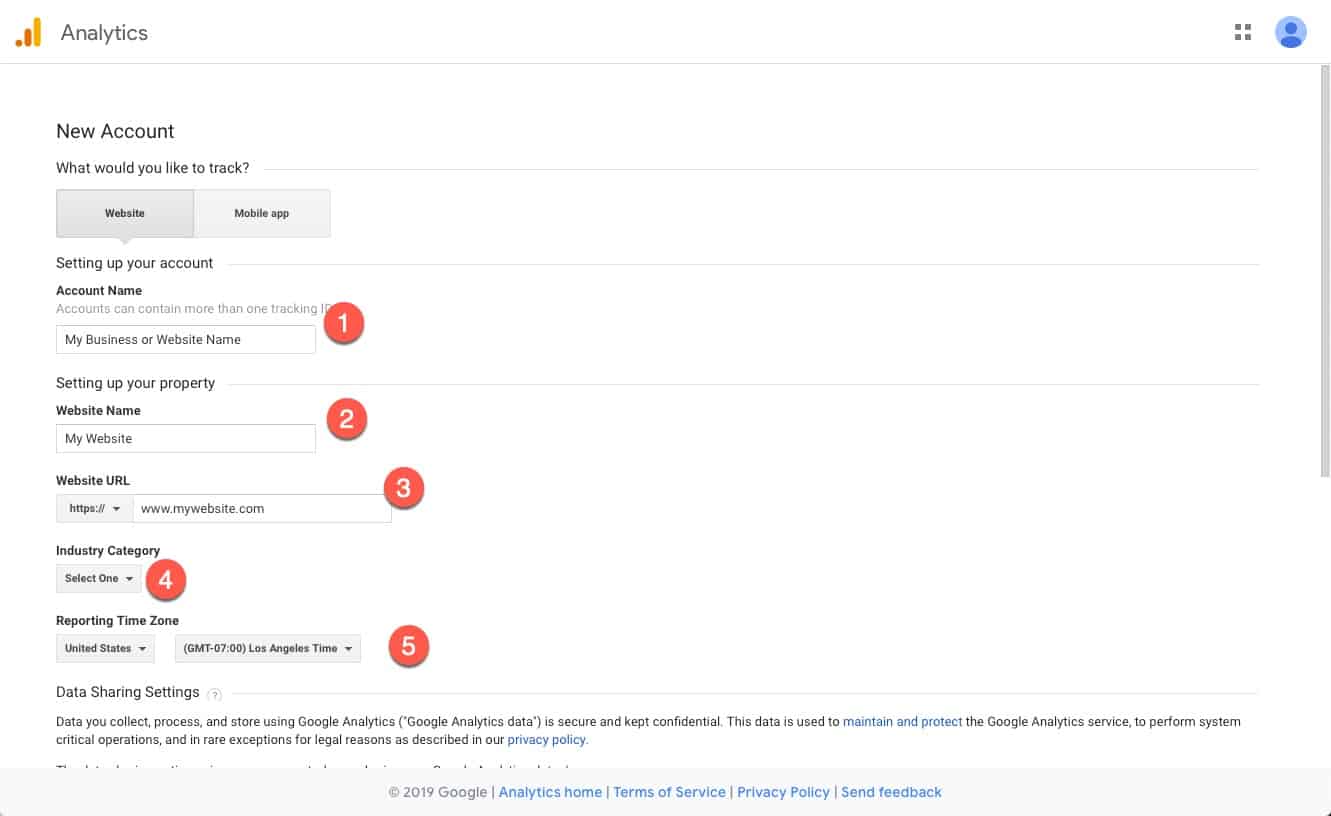Click the Website URL text field
The width and height of the screenshot is (1331, 816).
[x=262, y=508]
